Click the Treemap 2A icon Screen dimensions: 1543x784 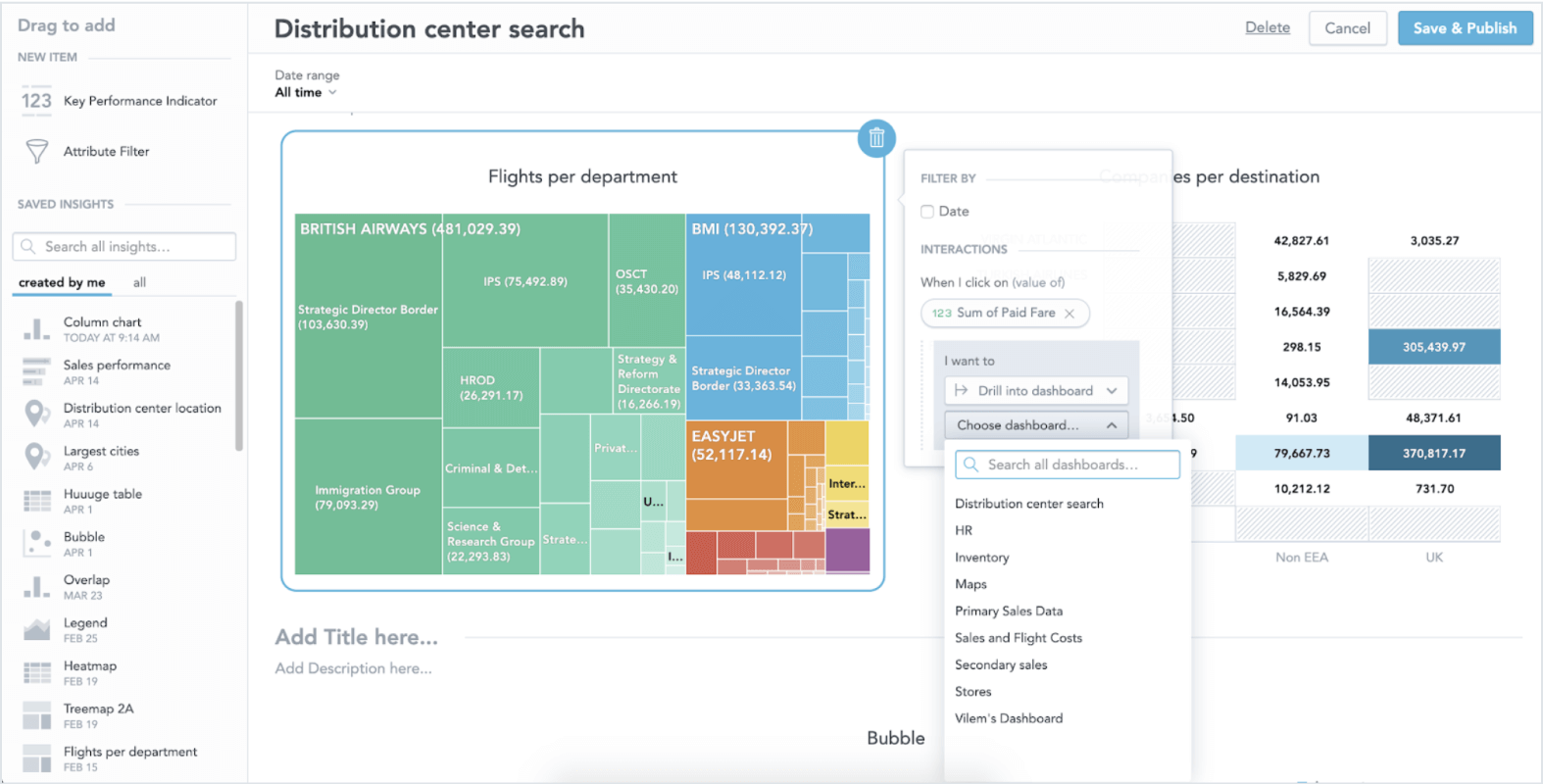(36, 715)
